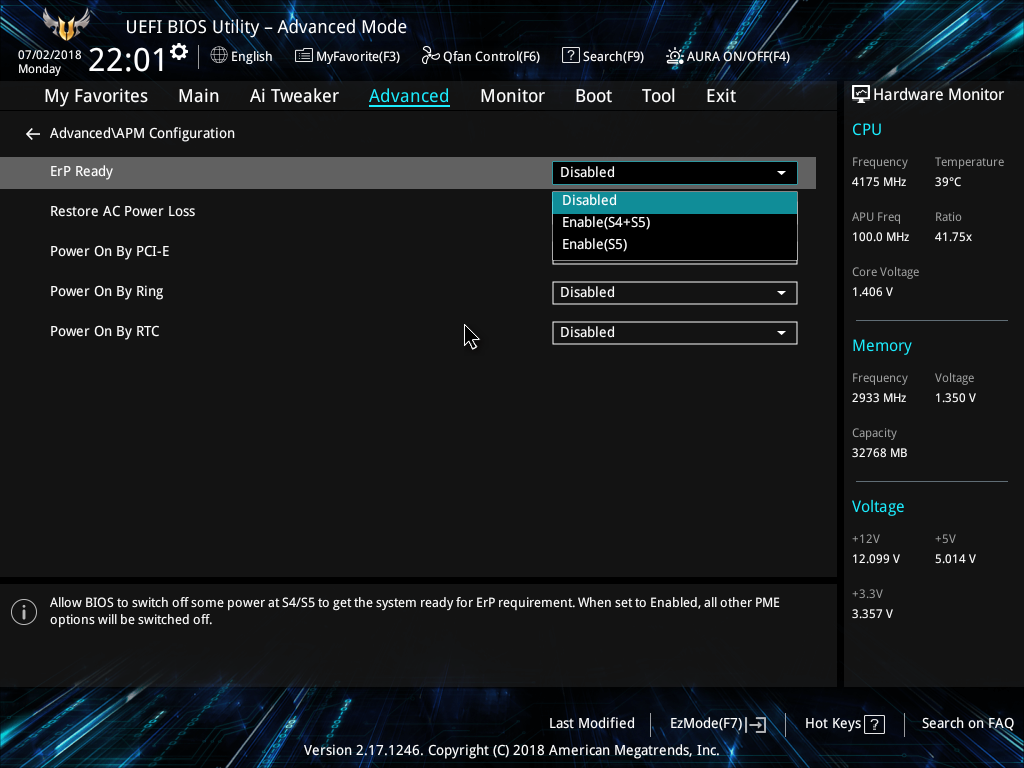Open the Monitor tab
The height and width of the screenshot is (768, 1024).
click(512, 96)
